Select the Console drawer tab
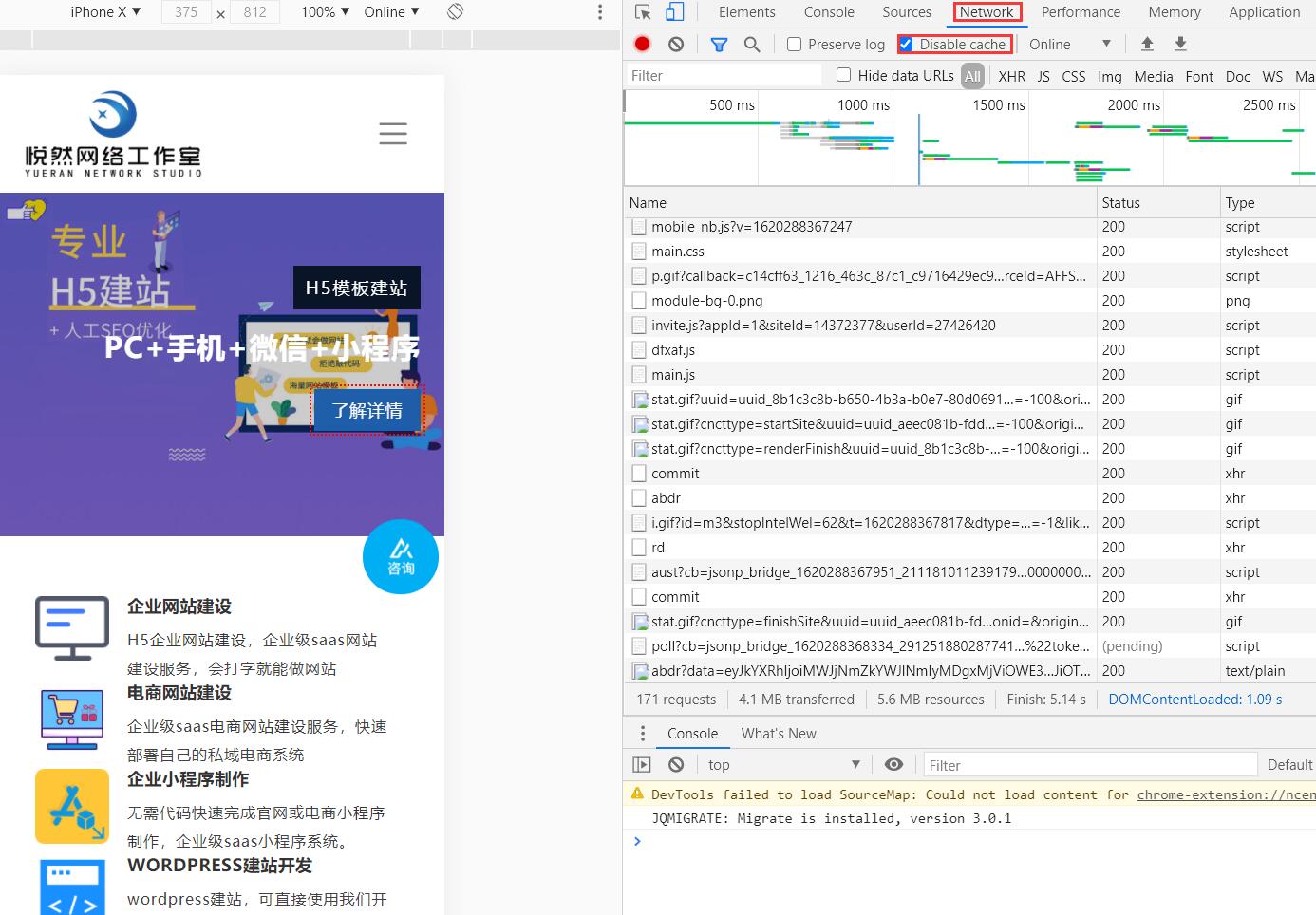Screen dimensions: 1316x915 coord(692,733)
